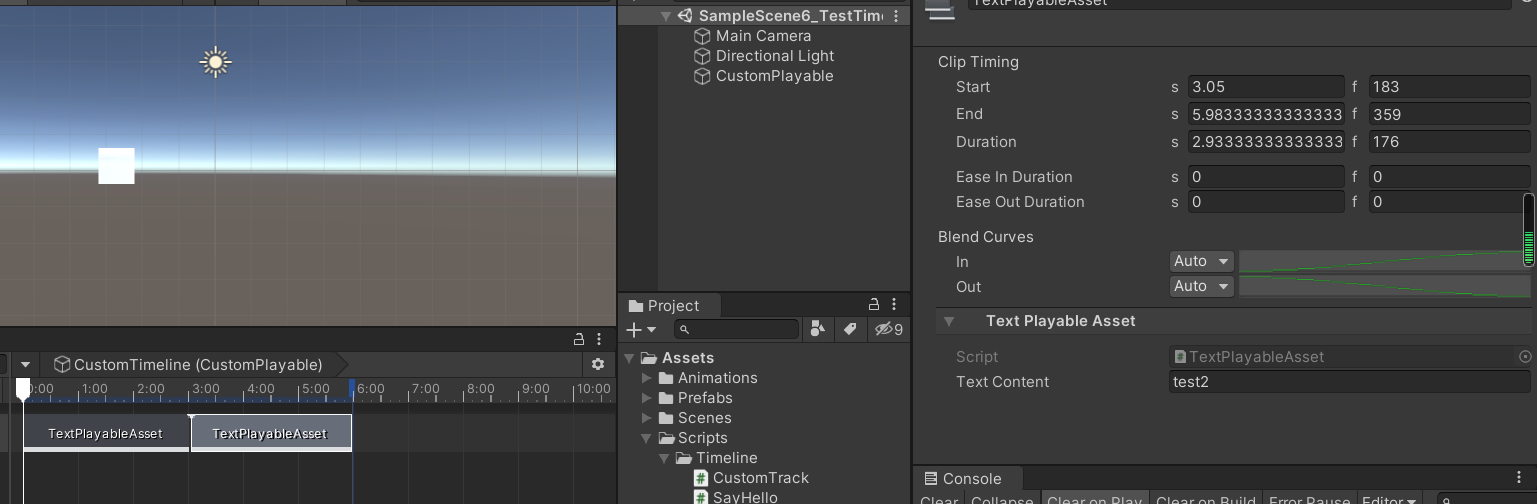This screenshot has height=504, width=1537.
Task: Expand the Scenes folder
Action: [x=647, y=418]
